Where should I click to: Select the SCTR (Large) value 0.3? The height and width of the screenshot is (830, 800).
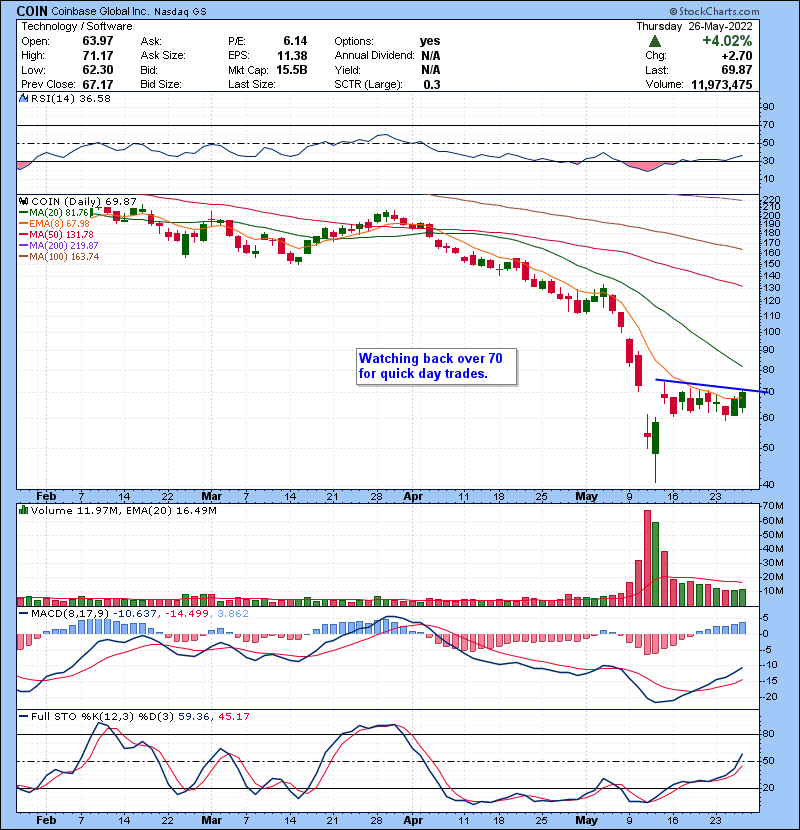432,84
